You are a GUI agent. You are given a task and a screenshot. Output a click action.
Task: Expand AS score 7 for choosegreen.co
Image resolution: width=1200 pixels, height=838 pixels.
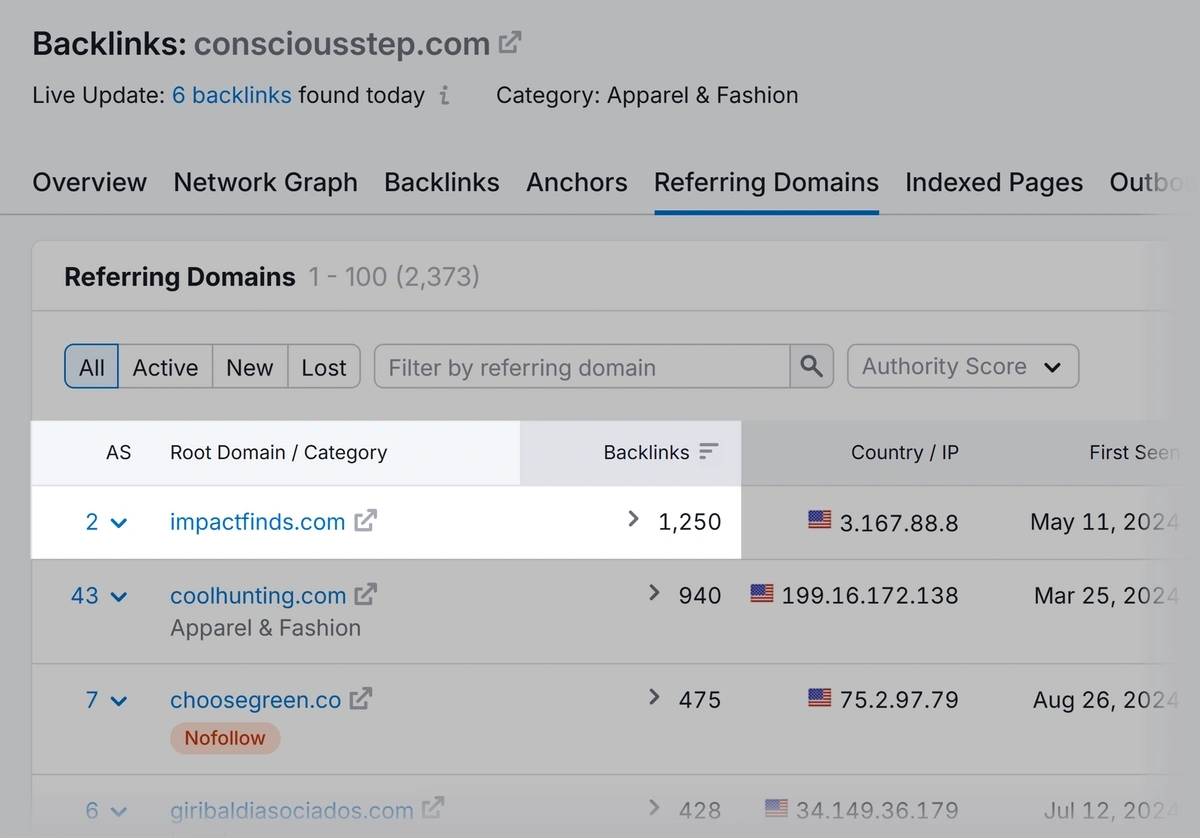(107, 700)
